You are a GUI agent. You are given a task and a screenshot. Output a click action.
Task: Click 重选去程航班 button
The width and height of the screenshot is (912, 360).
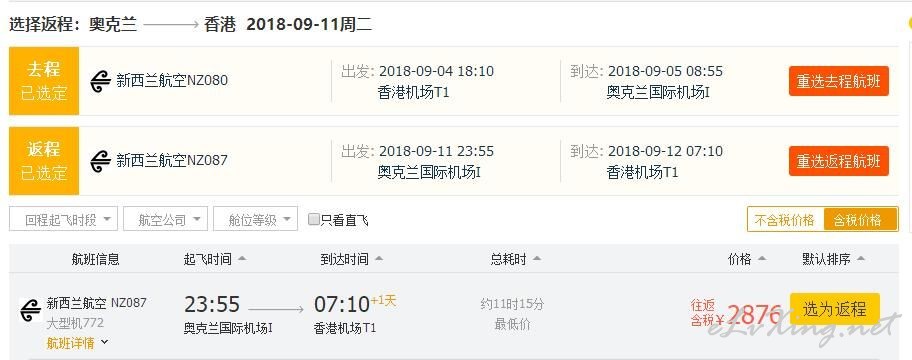coord(839,81)
